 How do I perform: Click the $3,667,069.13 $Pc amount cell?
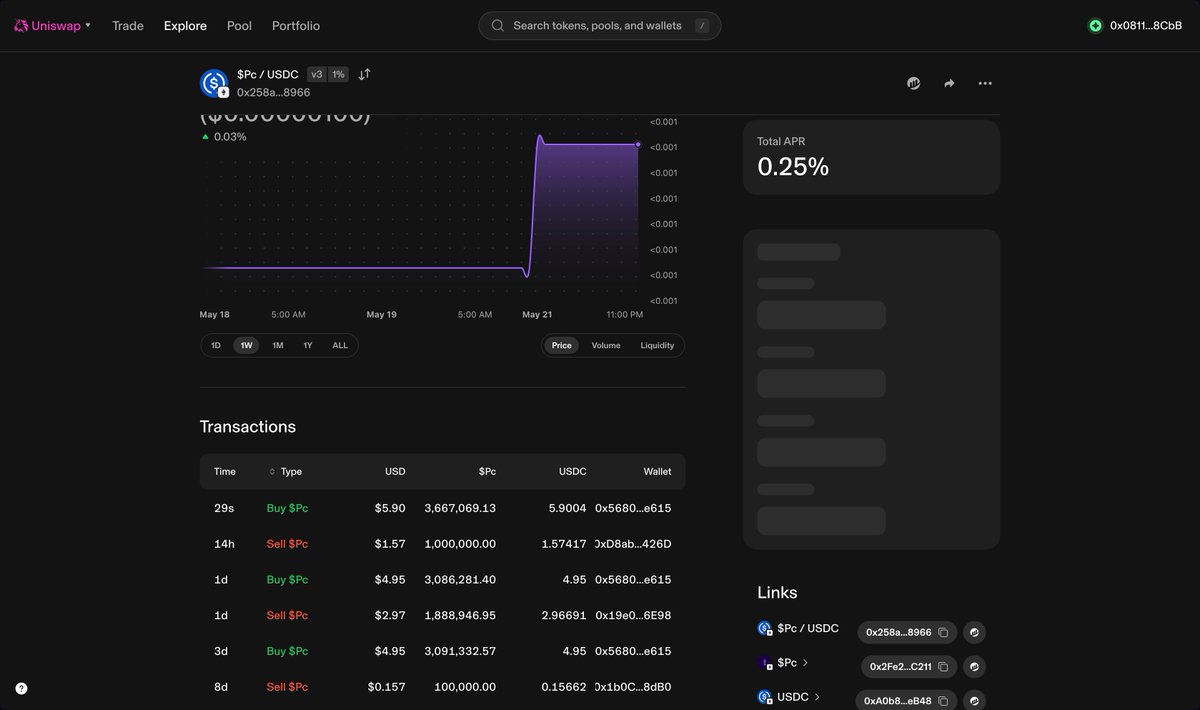click(x=460, y=508)
